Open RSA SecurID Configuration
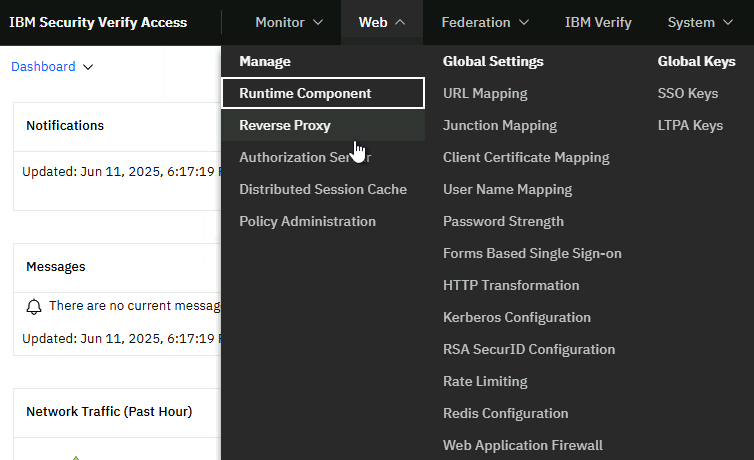The image size is (754, 460). pos(528,349)
